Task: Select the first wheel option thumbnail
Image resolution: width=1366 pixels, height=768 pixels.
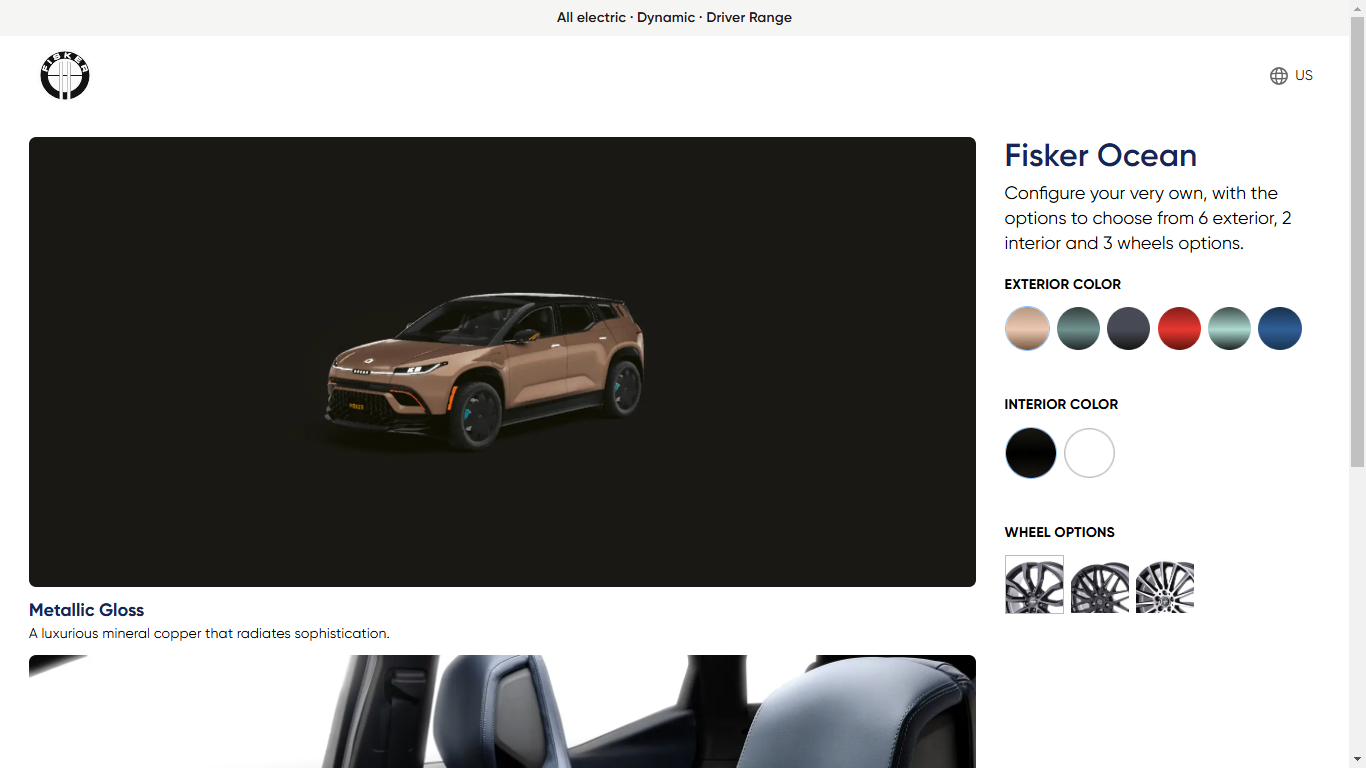Action: pos(1034,584)
